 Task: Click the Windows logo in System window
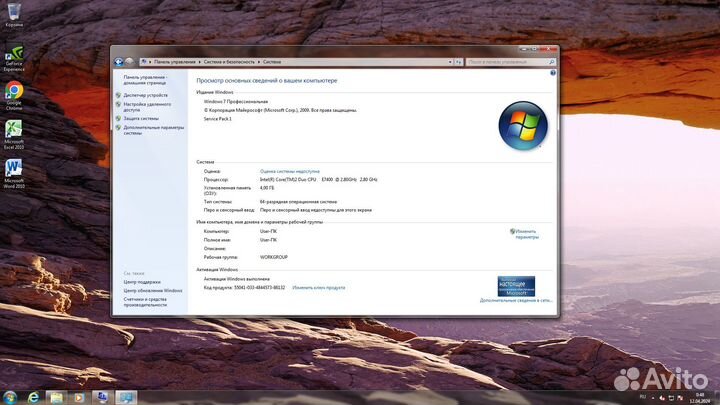[523, 126]
